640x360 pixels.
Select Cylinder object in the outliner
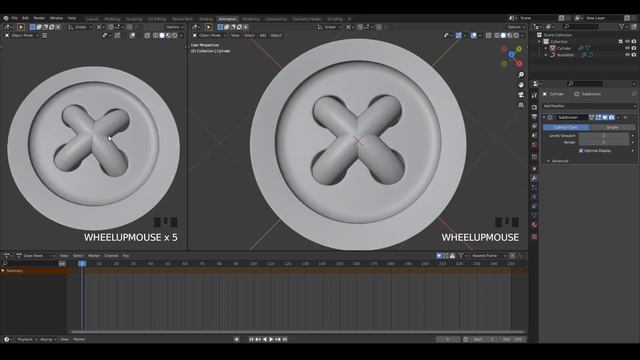564,48
